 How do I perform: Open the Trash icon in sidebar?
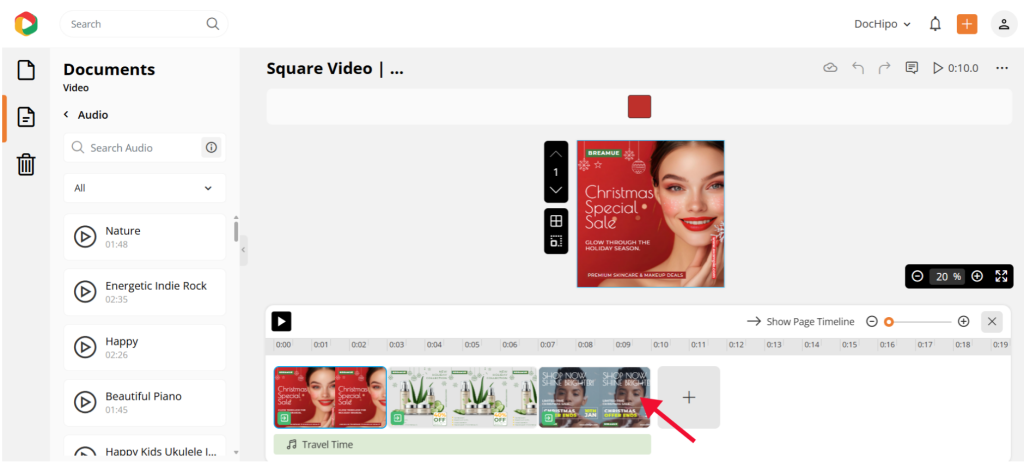(x=25, y=164)
